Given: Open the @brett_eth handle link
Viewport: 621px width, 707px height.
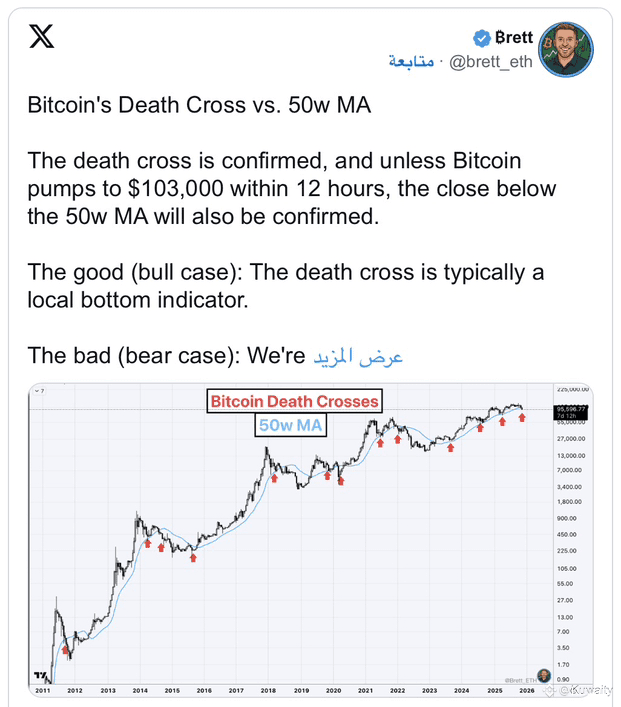Looking at the screenshot, I should (x=490, y=62).
